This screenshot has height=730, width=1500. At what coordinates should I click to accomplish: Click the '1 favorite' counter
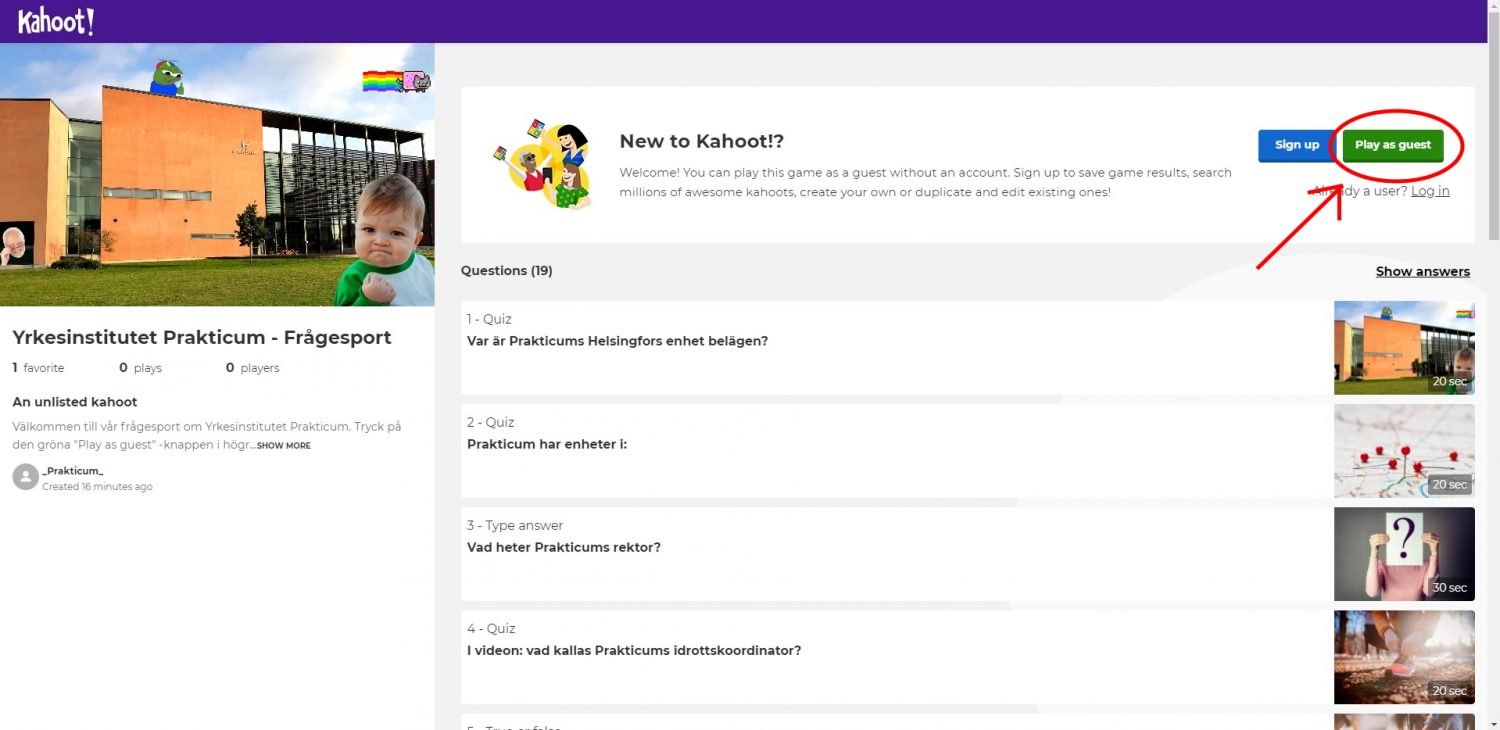pos(38,368)
